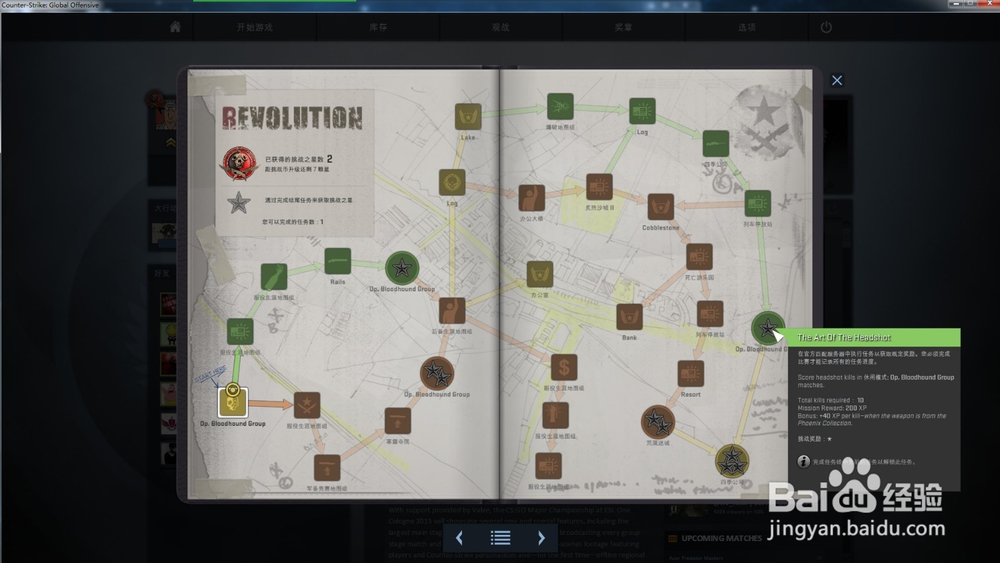Select the yellow 办公室 mission node
1000x563 pixels.
(540, 275)
